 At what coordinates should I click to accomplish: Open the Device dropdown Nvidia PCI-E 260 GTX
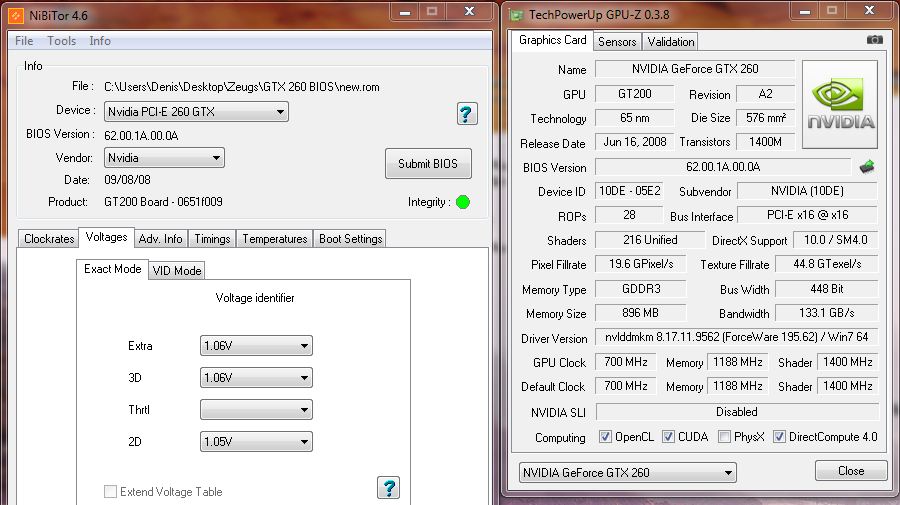pos(196,111)
